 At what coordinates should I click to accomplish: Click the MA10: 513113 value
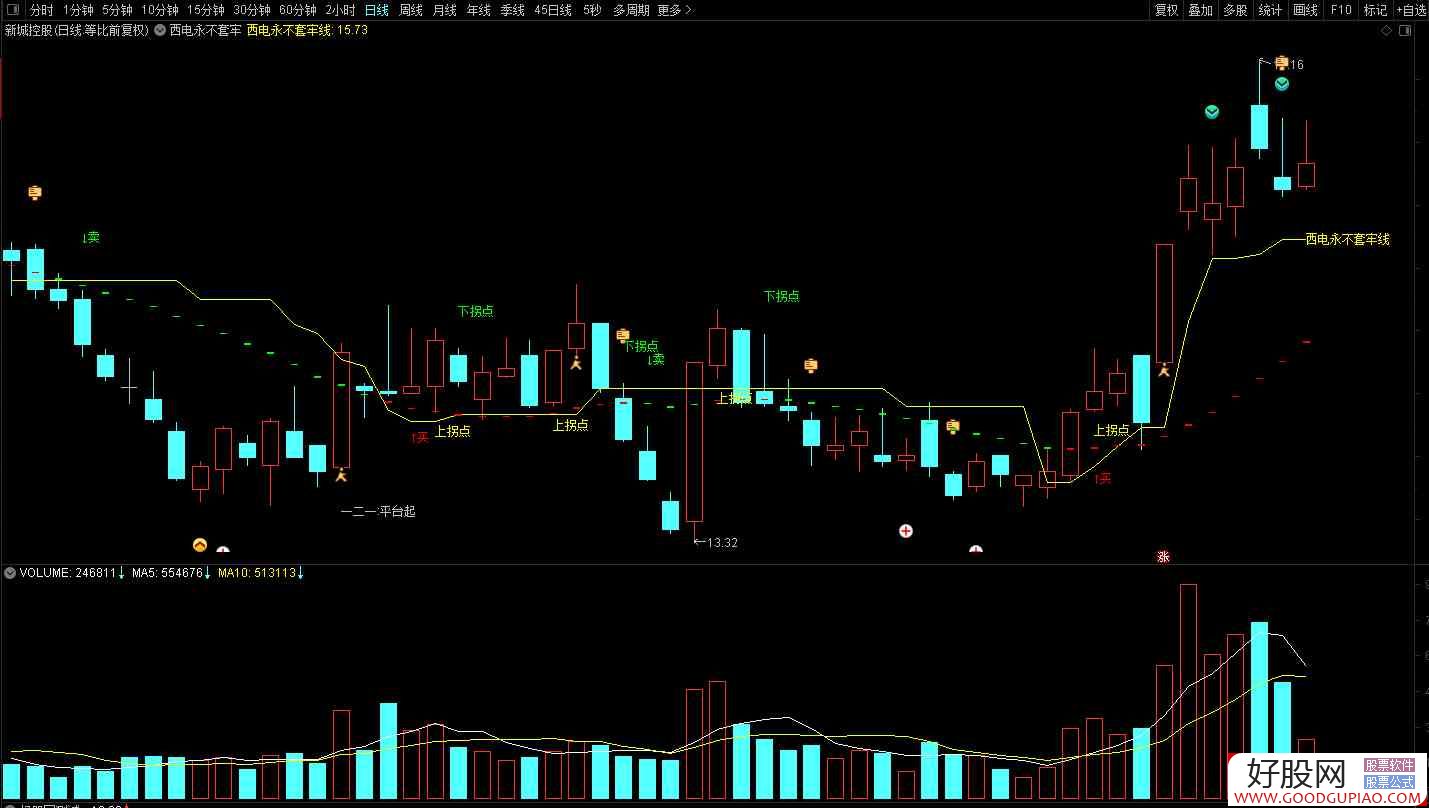tap(257, 573)
